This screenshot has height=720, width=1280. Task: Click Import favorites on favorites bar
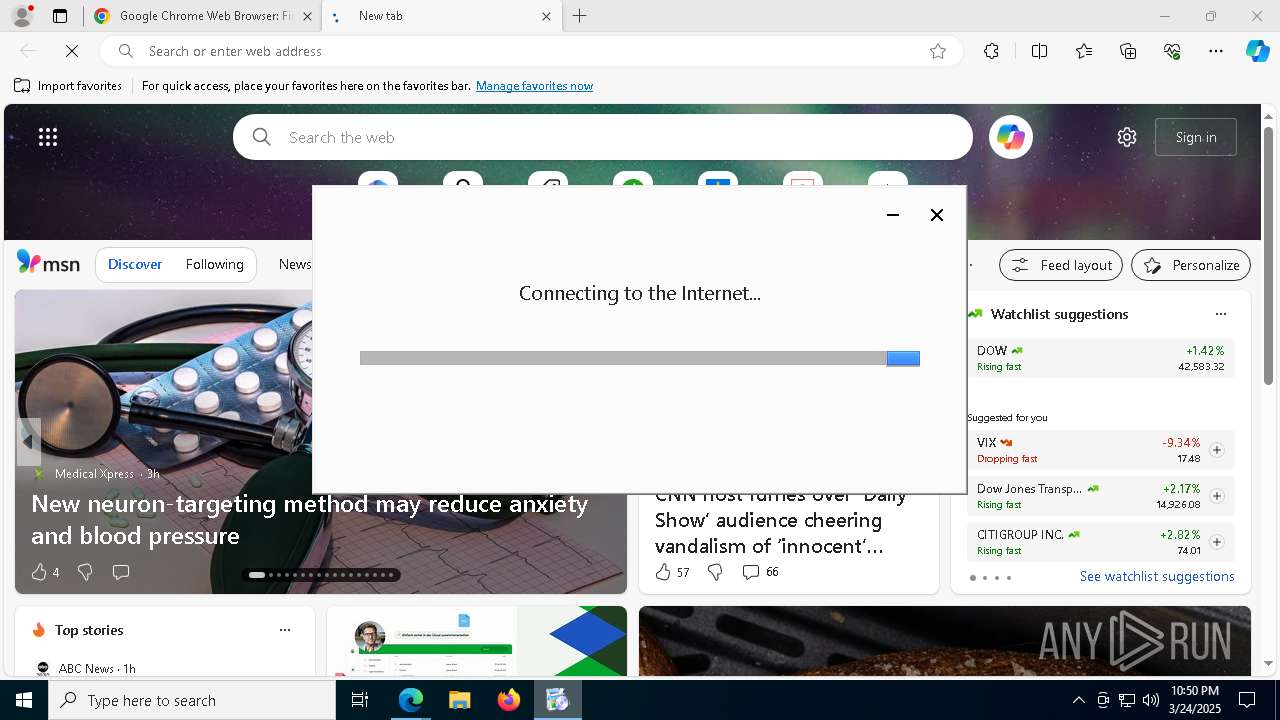pos(68,86)
